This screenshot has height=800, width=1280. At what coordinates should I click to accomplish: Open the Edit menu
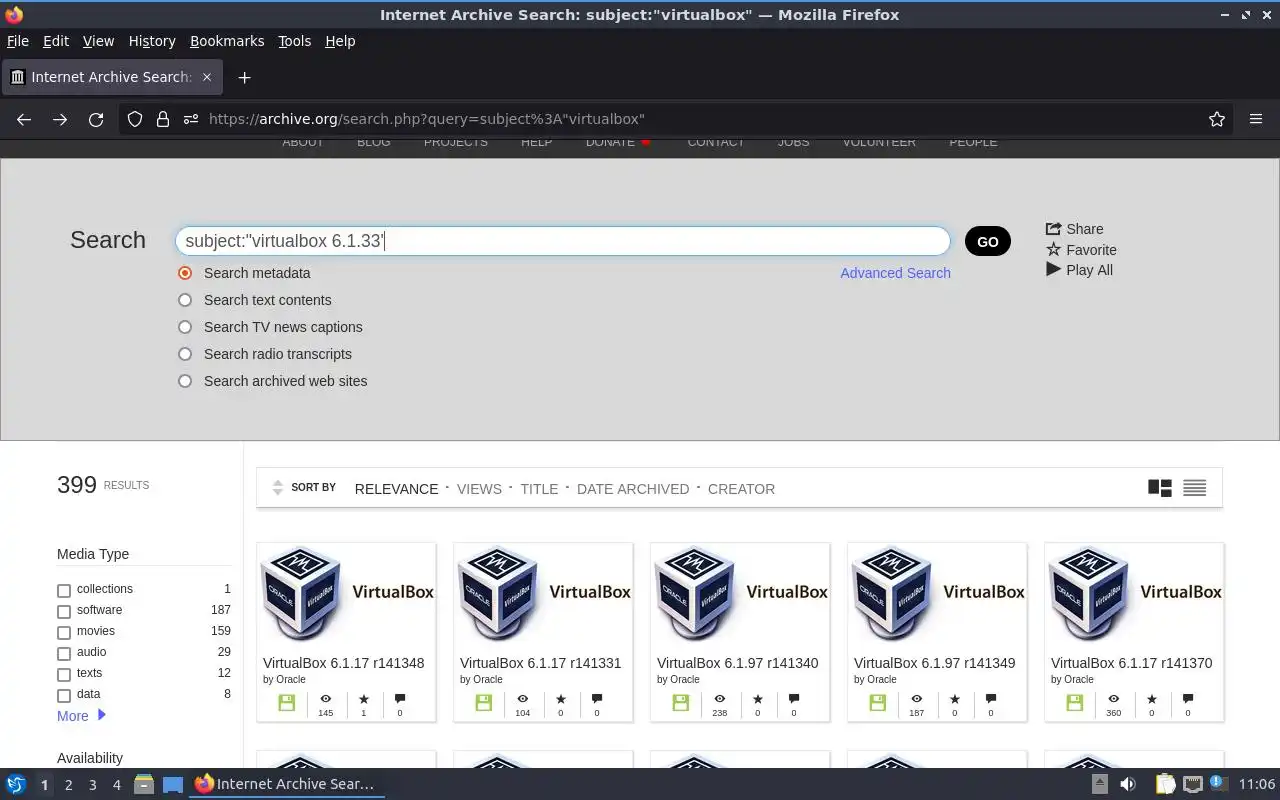(x=56, y=41)
